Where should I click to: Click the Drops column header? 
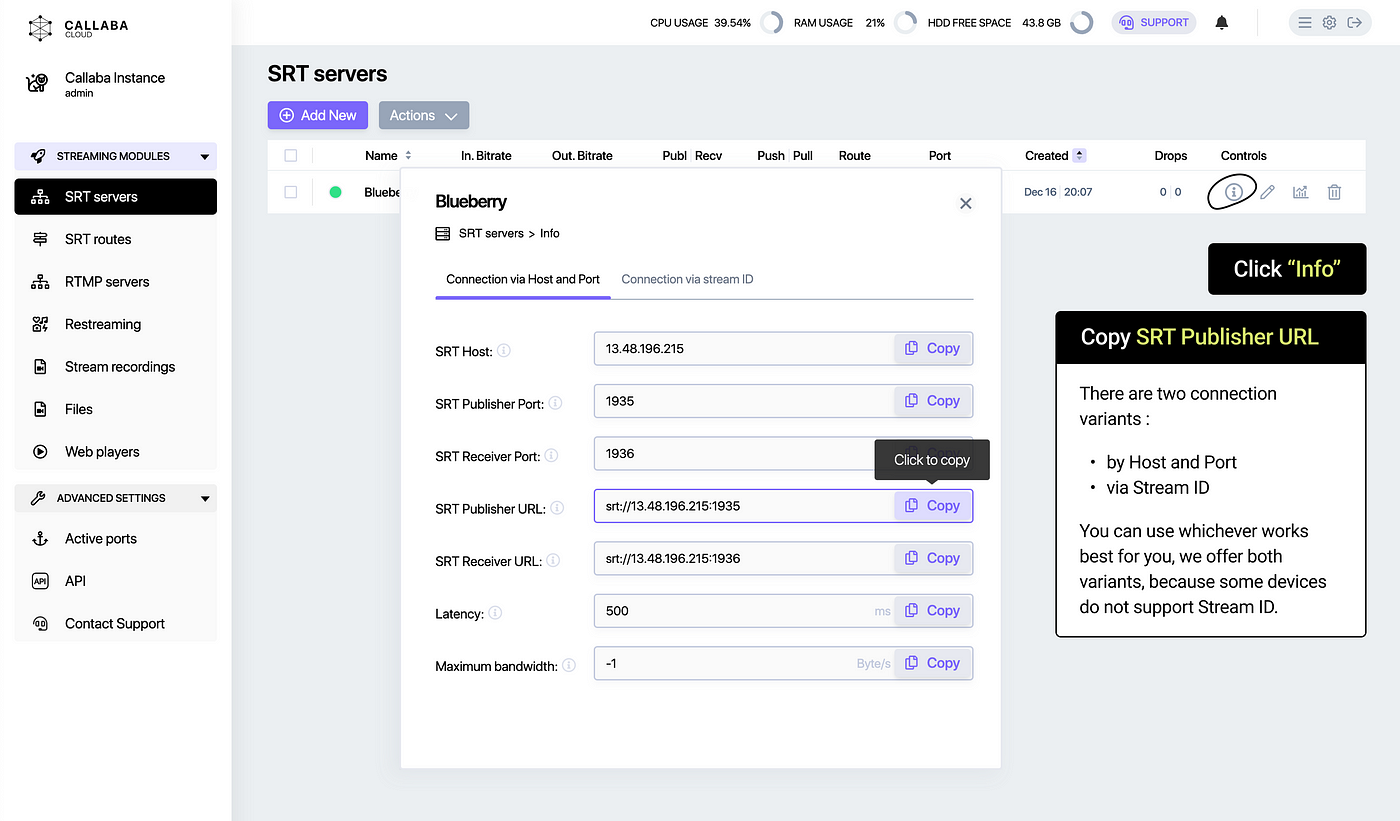pos(1170,156)
